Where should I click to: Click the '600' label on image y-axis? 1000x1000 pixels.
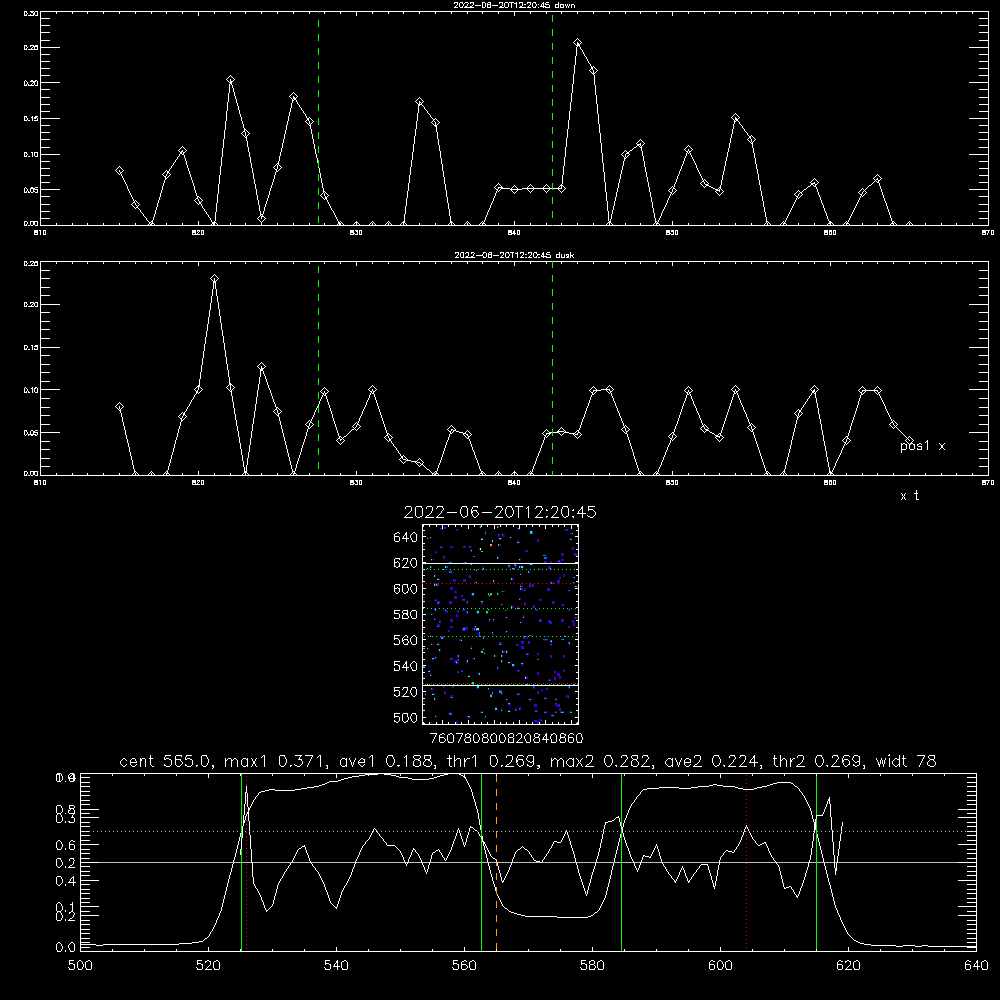[x=405, y=589]
